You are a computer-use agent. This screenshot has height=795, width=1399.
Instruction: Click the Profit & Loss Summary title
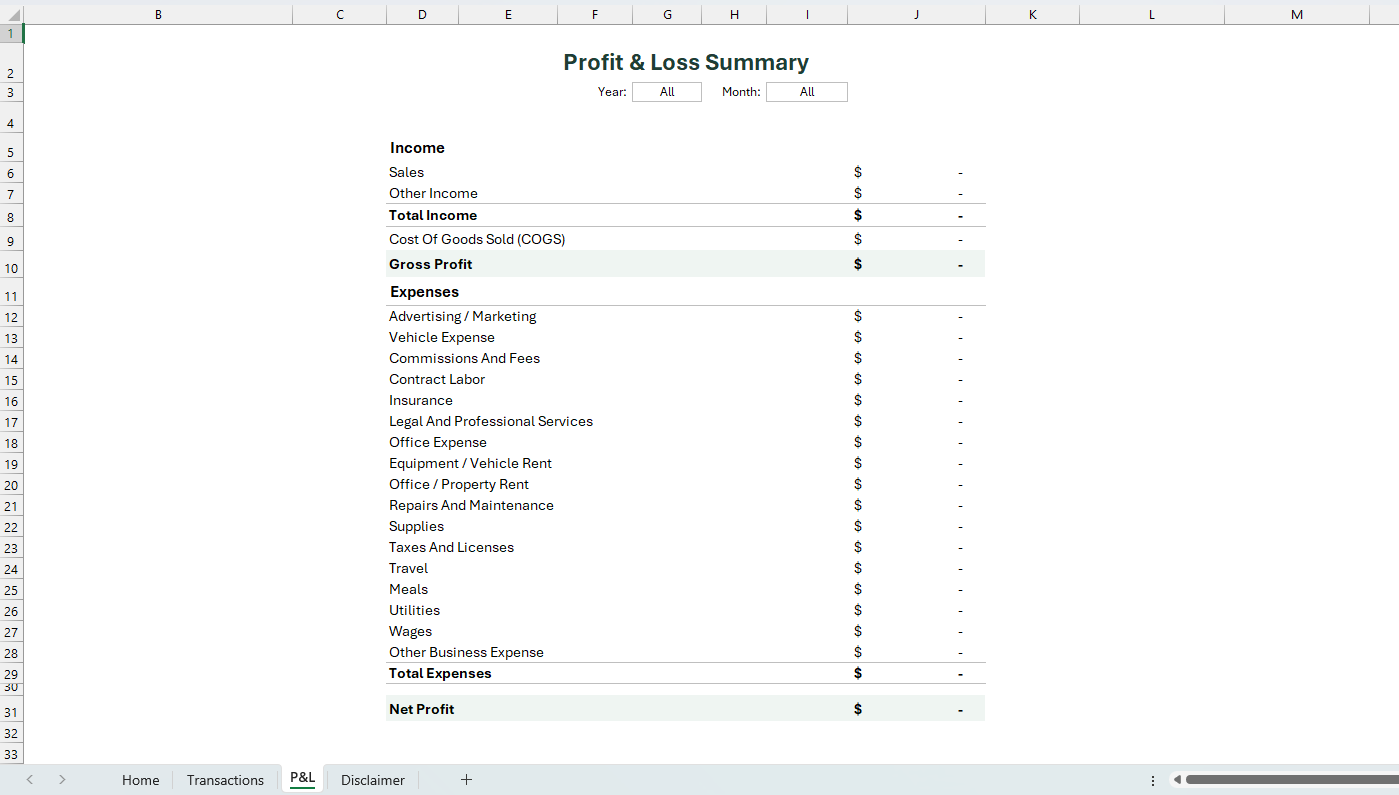tap(686, 62)
